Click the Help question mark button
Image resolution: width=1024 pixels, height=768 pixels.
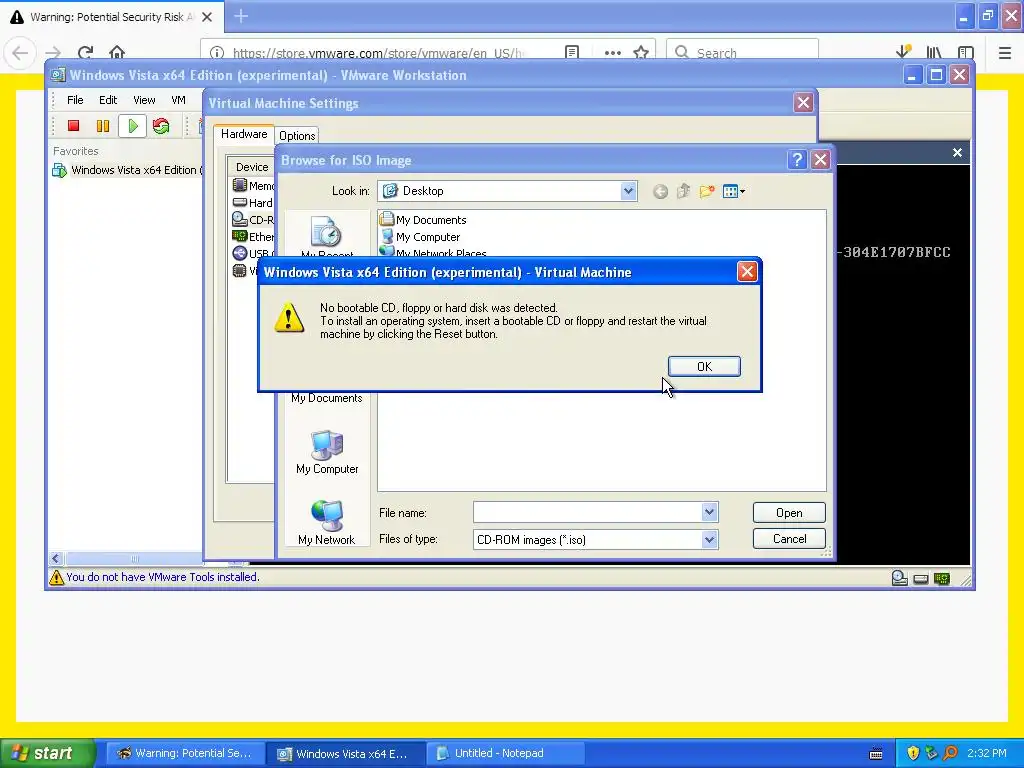[x=797, y=160]
